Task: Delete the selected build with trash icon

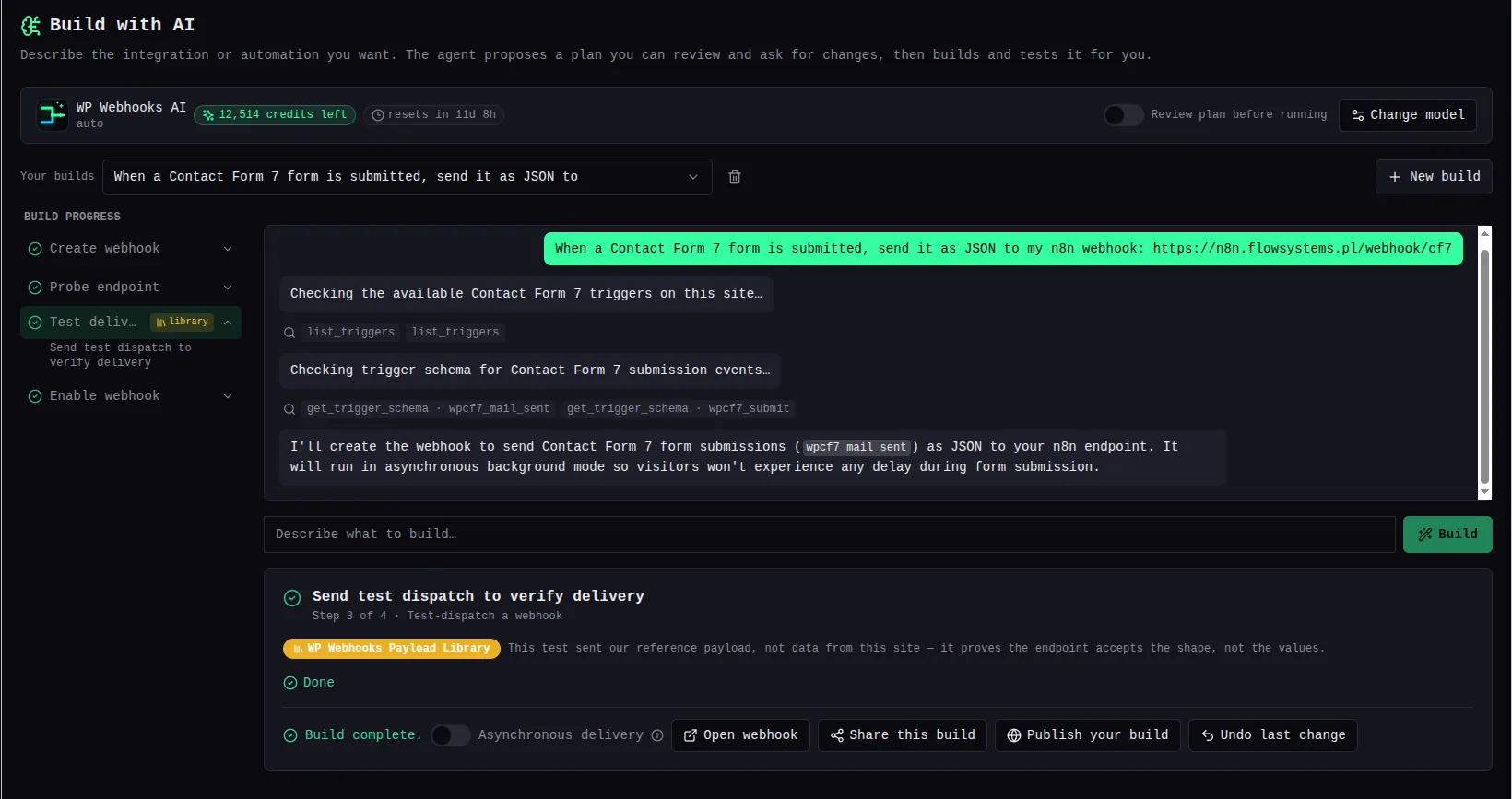Action: 735,177
